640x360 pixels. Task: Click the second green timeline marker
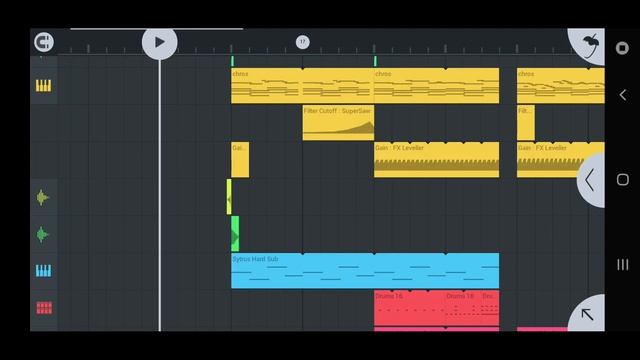click(375, 61)
